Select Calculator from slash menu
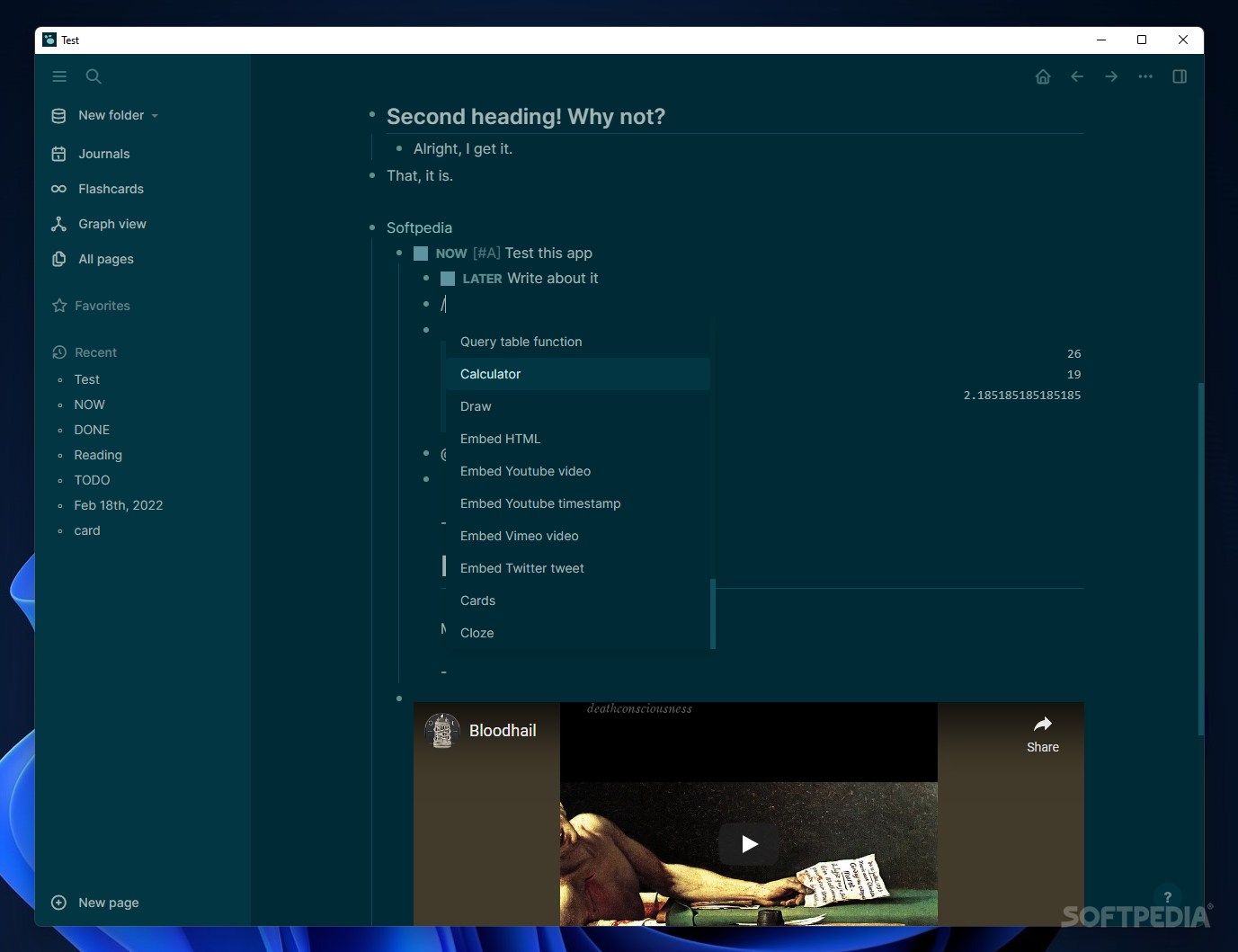 [x=577, y=374]
